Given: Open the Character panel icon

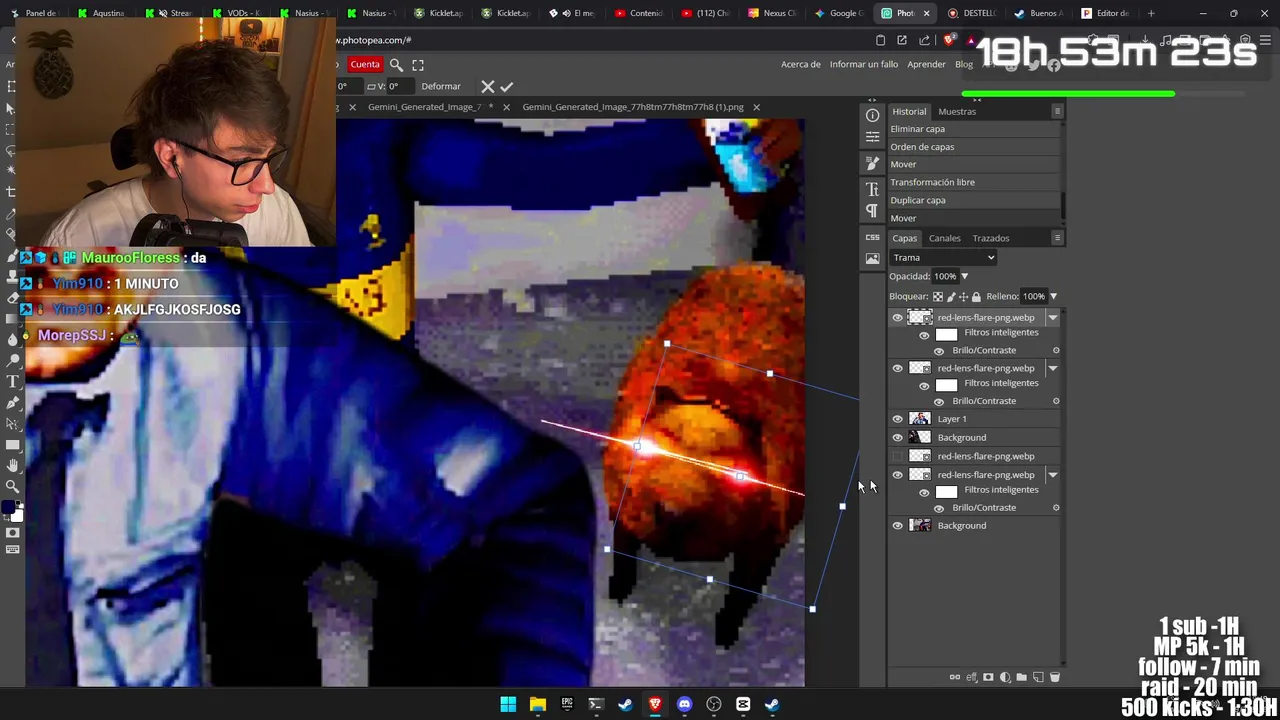Looking at the screenshot, I should click(x=872, y=189).
